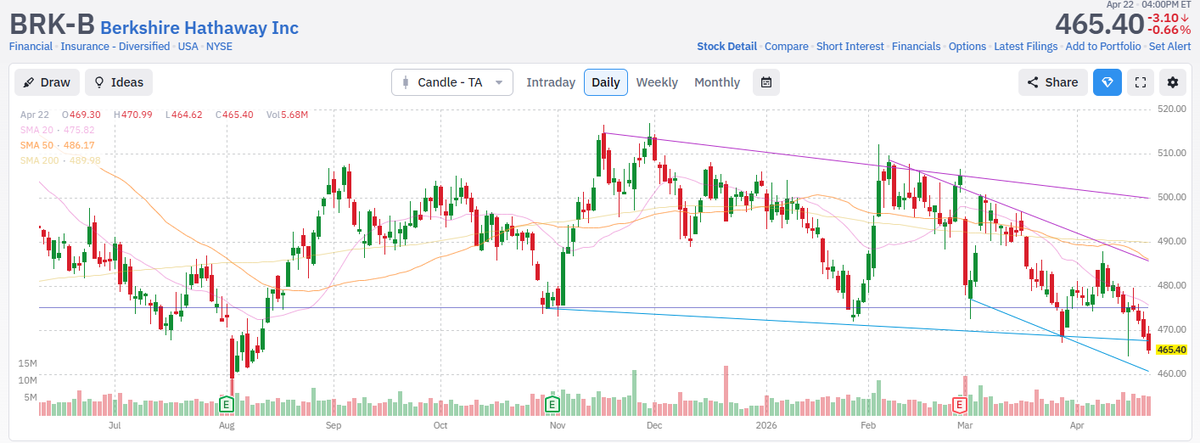Click the SMA 200 legend label
Viewport: 1200px width, 443px height.
pos(60,160)
